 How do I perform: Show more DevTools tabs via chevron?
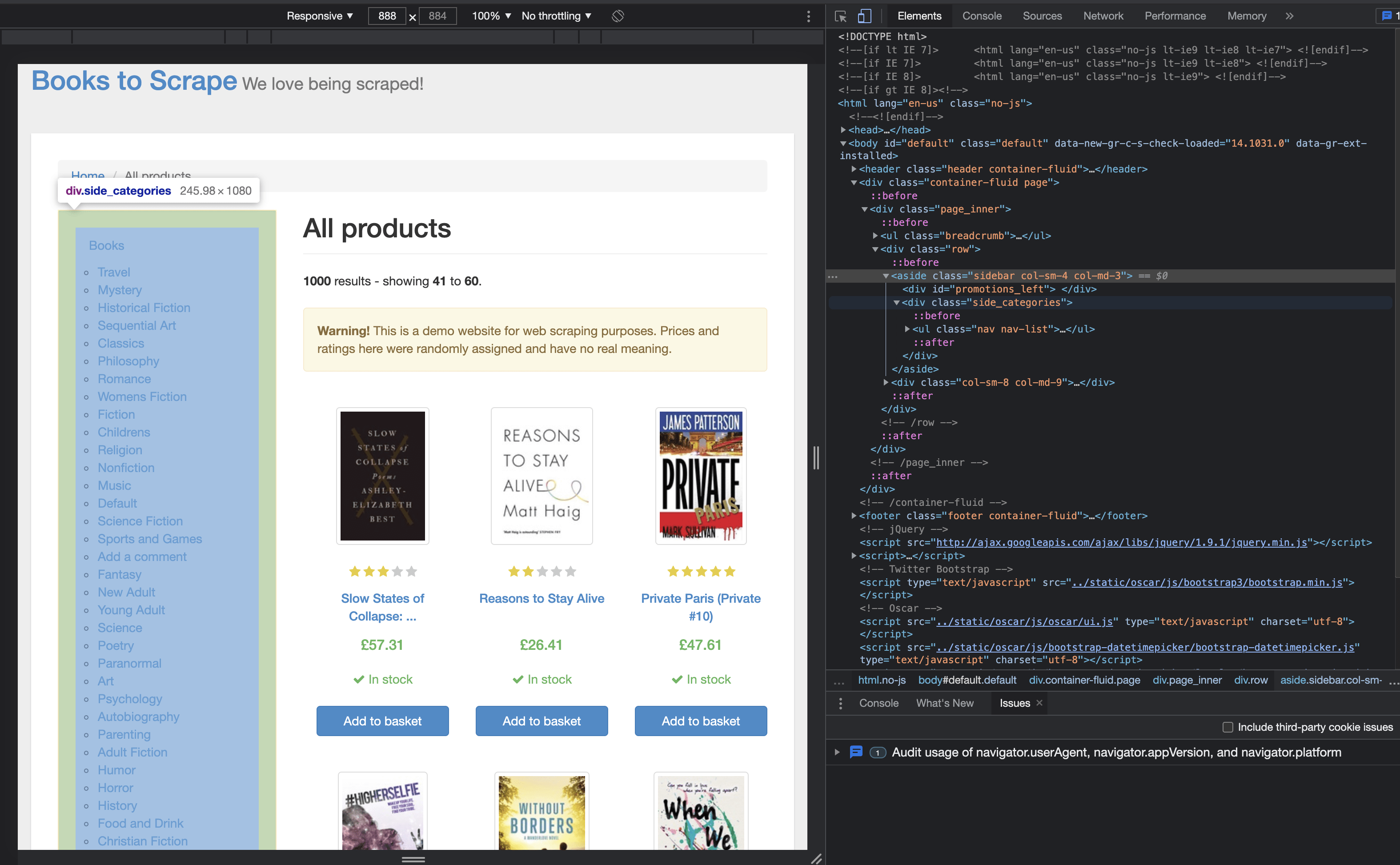(x=1290, y=16)
